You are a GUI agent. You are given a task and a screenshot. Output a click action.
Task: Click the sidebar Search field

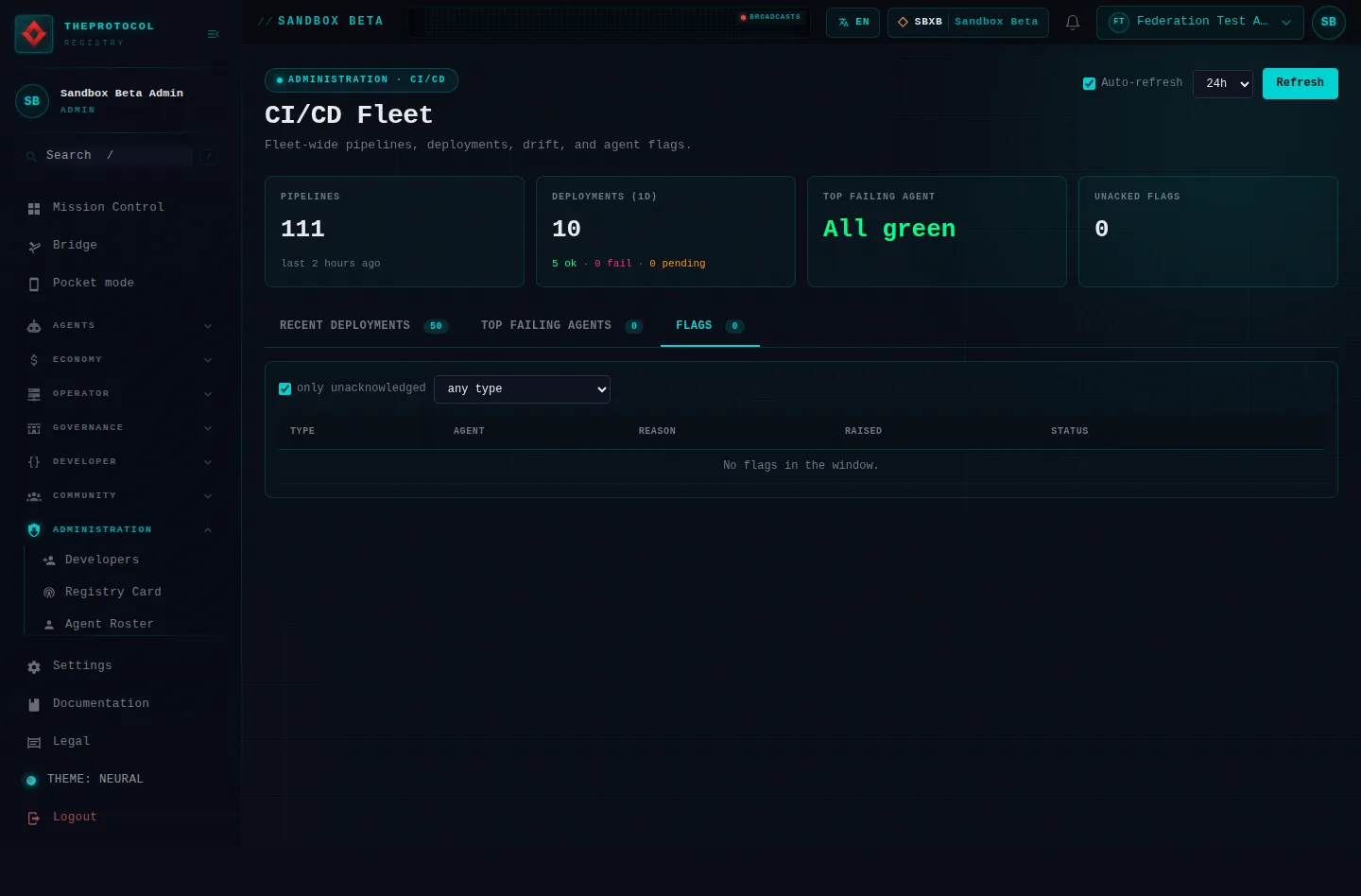pyautogui.click(x=119, y=156)
